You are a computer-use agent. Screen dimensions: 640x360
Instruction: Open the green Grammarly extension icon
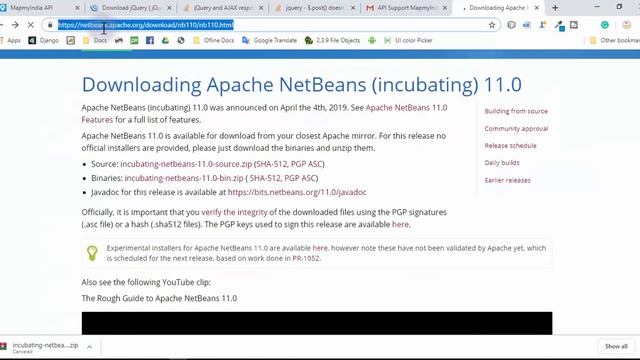tap(604, 25)
